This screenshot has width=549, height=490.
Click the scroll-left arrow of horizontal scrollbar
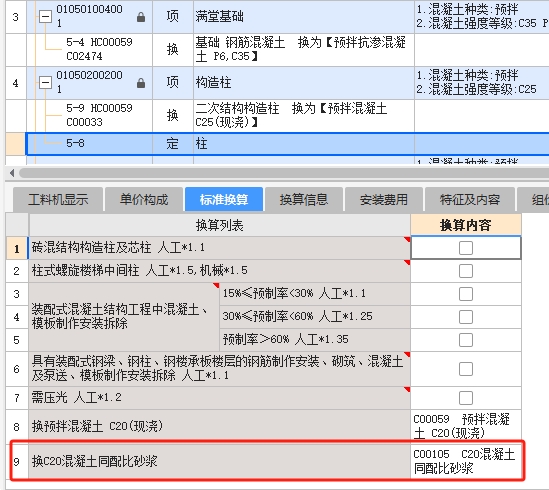tap(12, 173)
